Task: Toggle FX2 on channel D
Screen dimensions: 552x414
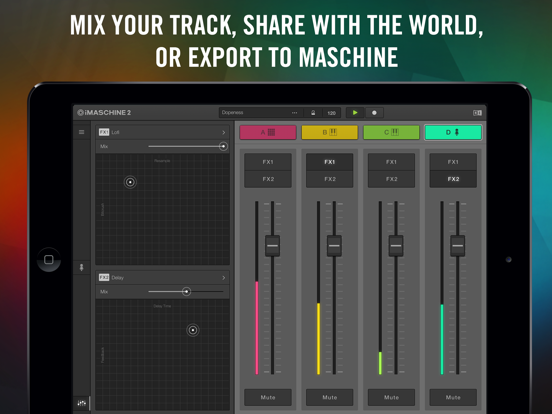Action: coord(453,179)
